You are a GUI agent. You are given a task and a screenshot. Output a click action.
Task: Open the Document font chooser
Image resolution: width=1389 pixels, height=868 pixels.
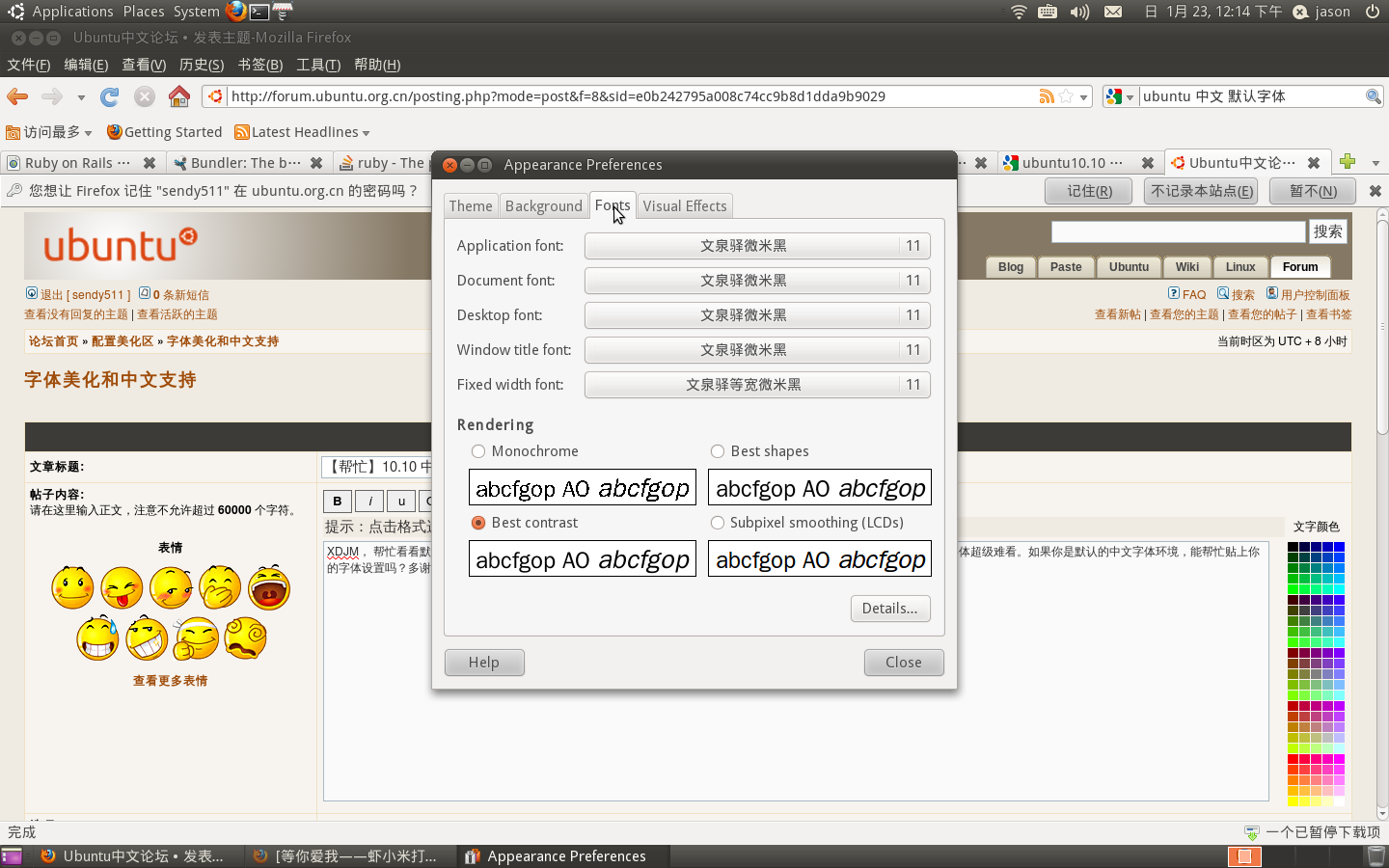click(757, 281)
